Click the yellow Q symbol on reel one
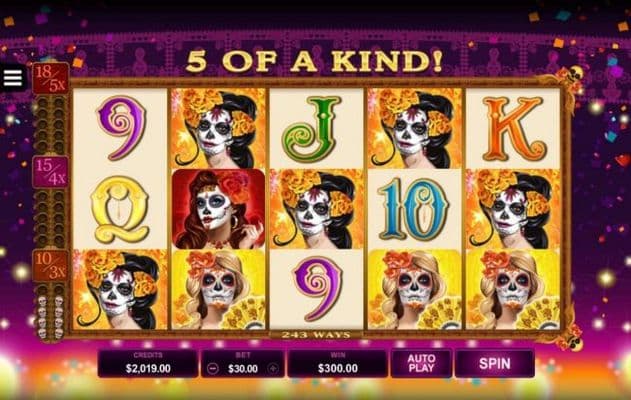 click(120, 209)
